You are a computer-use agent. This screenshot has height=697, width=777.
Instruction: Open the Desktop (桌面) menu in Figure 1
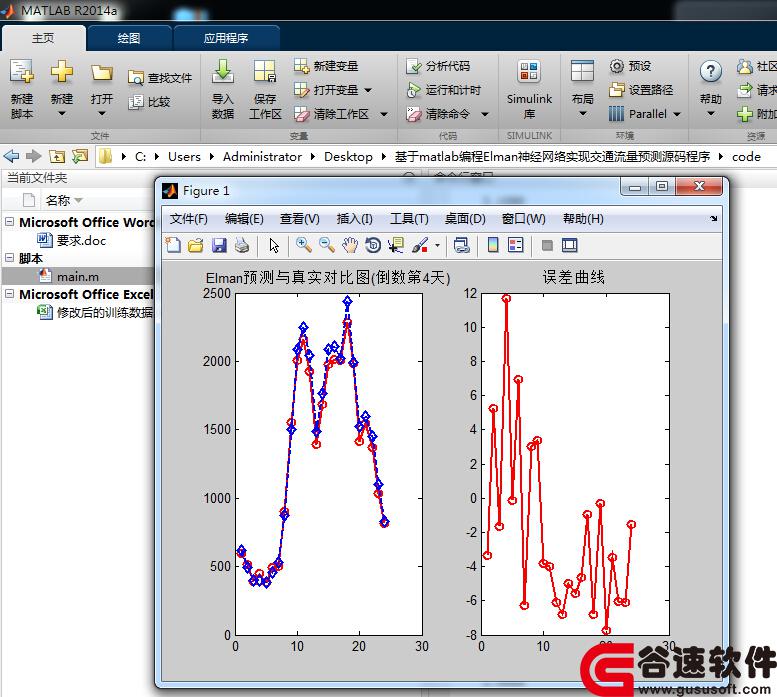pos(465,218)
